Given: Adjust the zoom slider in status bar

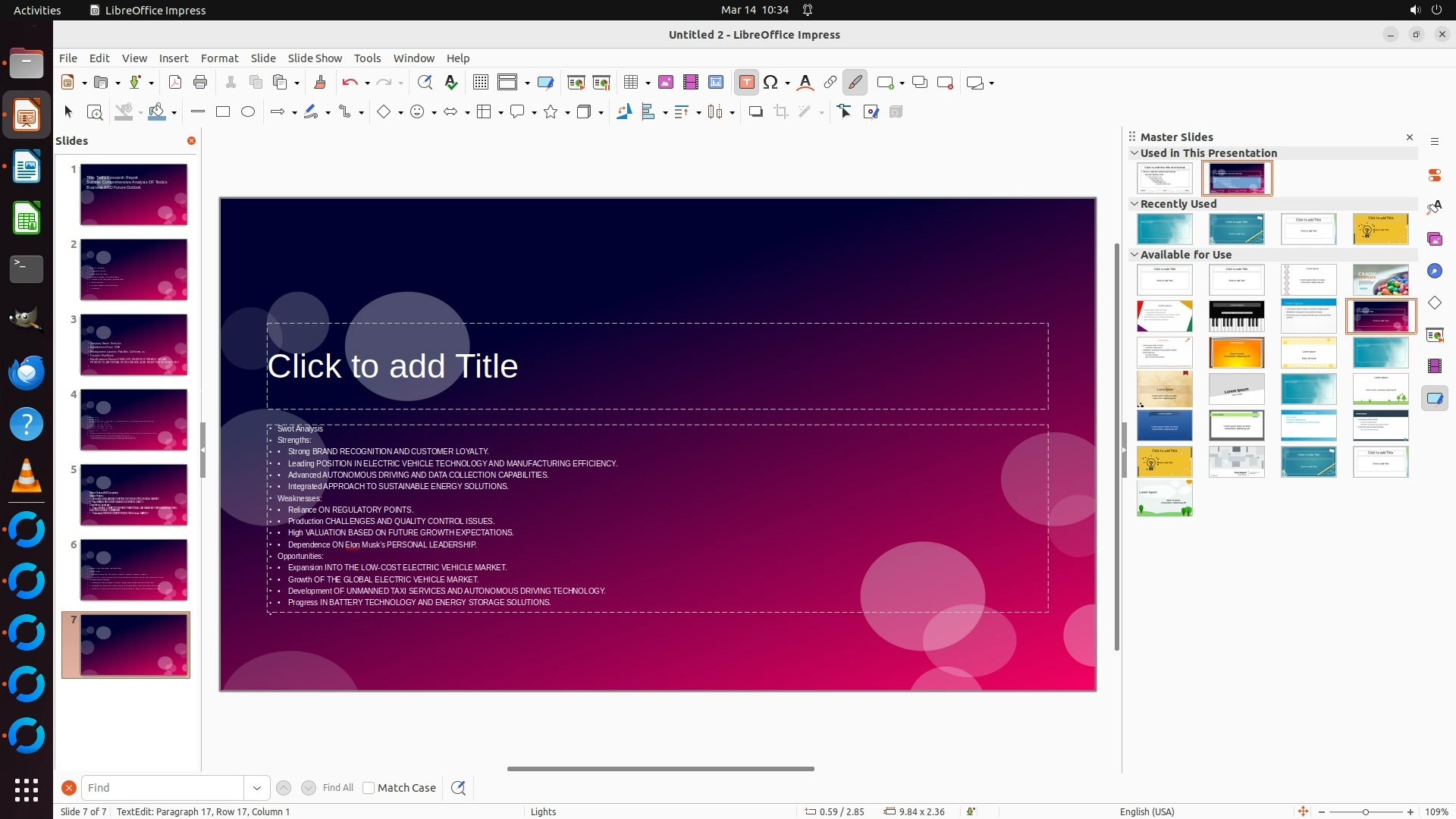Looking at the screenshot, I should coord(1365,812).
